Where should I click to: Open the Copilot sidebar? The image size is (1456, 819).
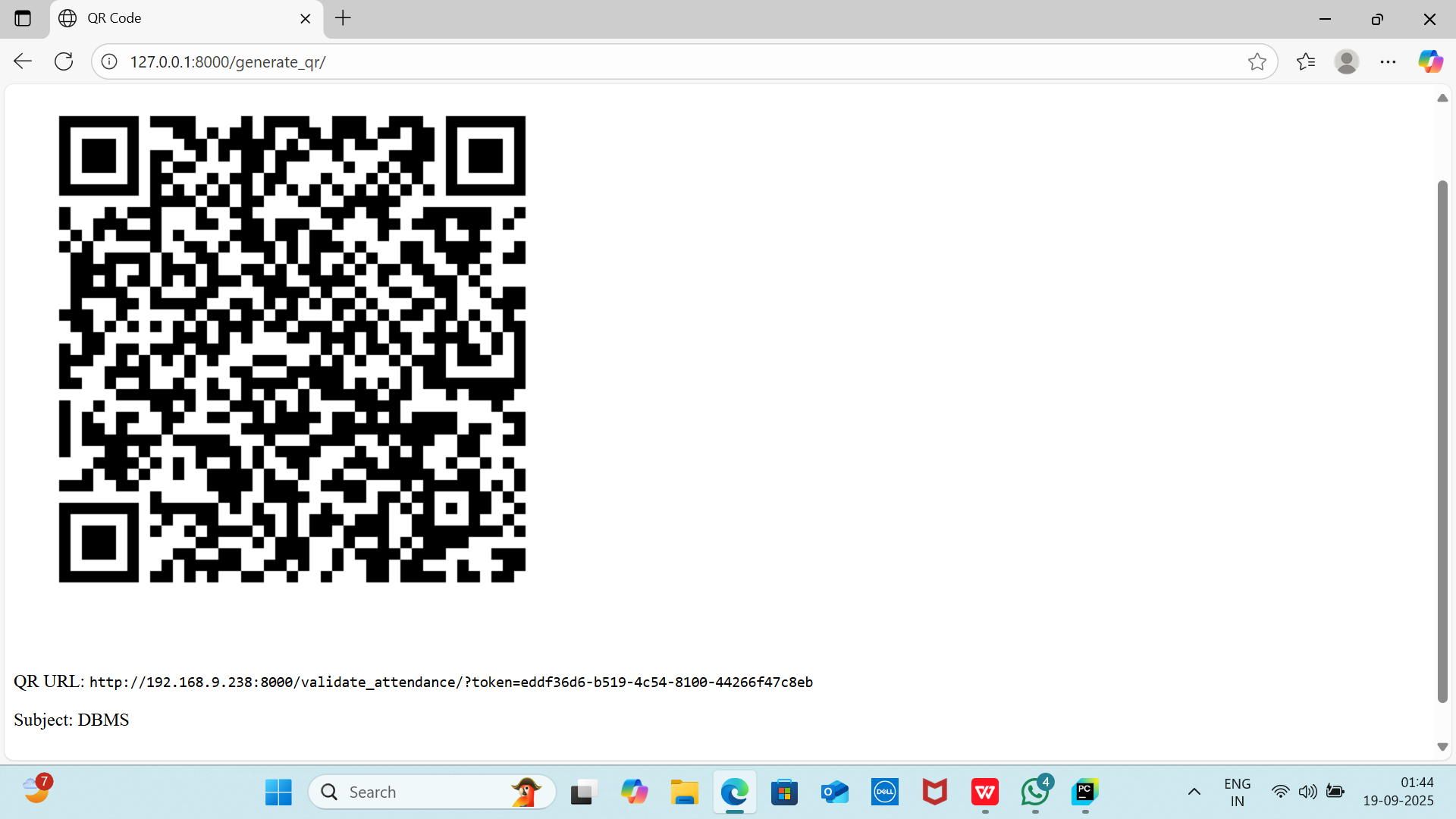click(x=1430, y=61)
